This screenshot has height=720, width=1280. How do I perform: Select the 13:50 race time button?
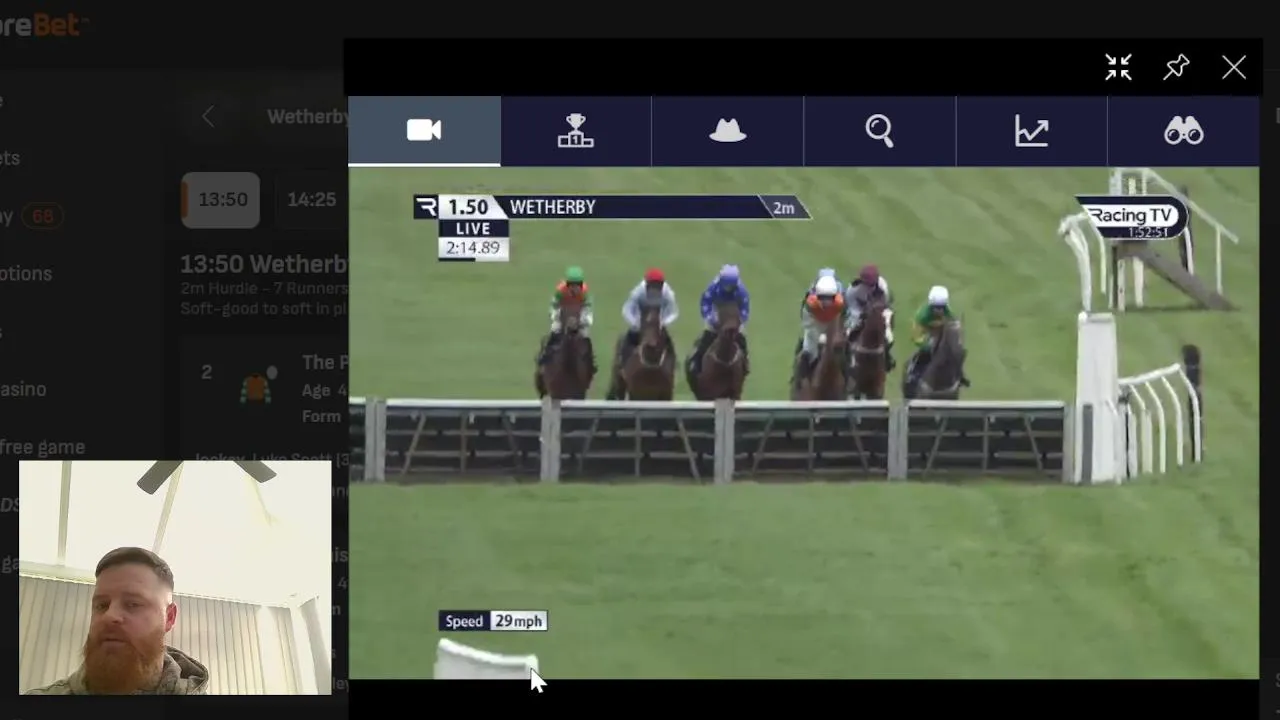(x=222, y=200)
